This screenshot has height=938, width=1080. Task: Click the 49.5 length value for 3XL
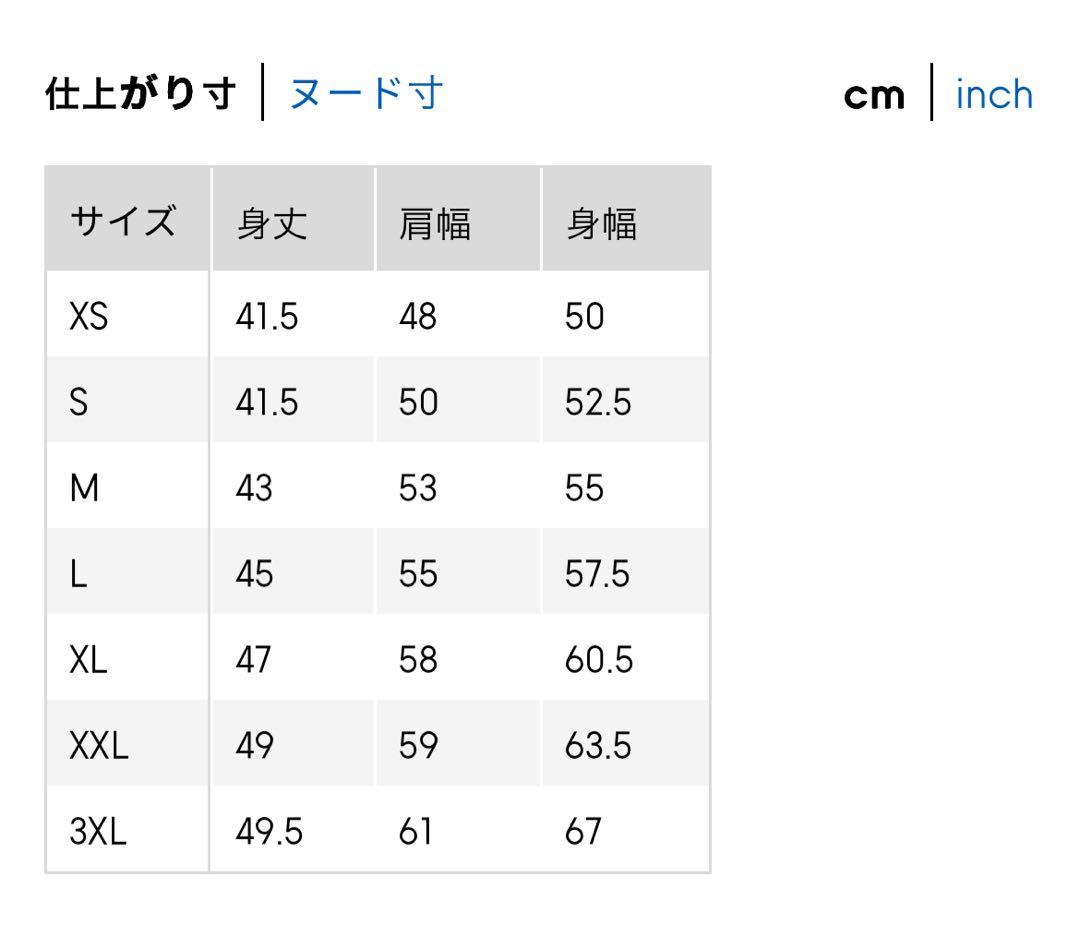pyautogui.click(x=269, y=832)
